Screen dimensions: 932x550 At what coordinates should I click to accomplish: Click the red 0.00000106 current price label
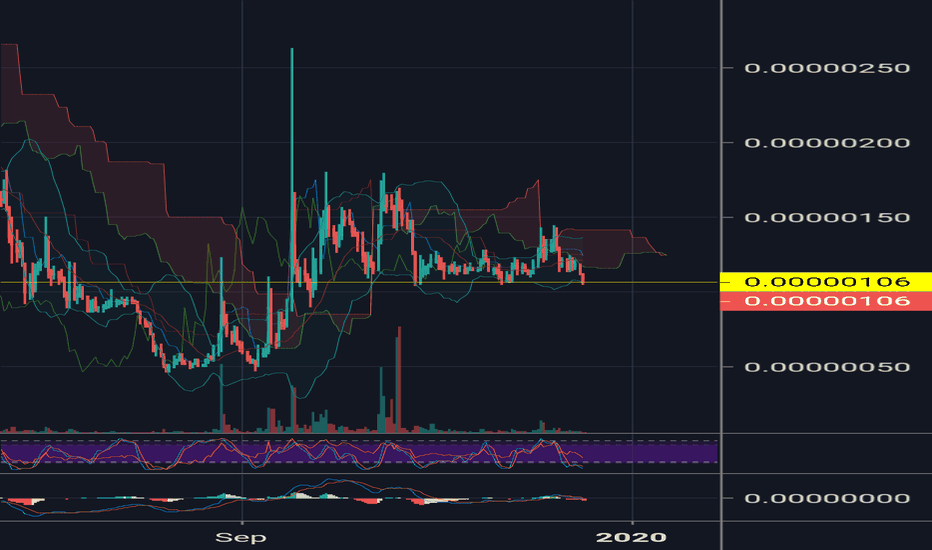[x=826, y=301]
